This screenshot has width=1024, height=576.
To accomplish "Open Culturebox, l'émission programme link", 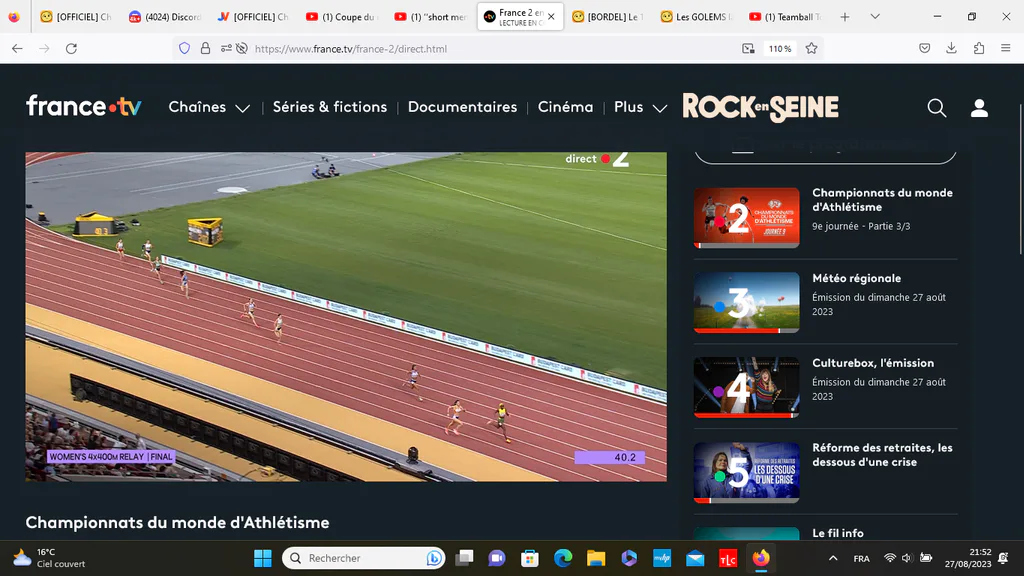I will [x=872, y=363].
